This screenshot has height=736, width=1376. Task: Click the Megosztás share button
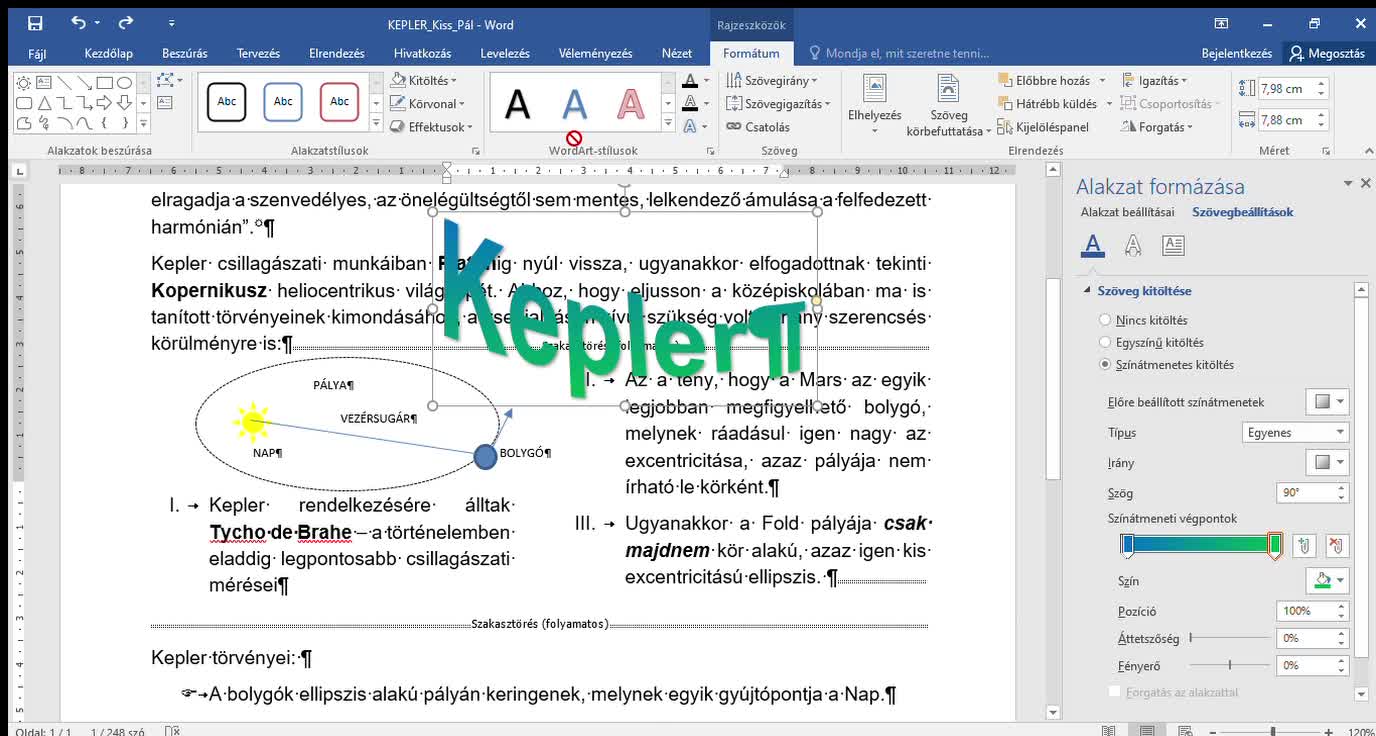[x=1327, y=53]
